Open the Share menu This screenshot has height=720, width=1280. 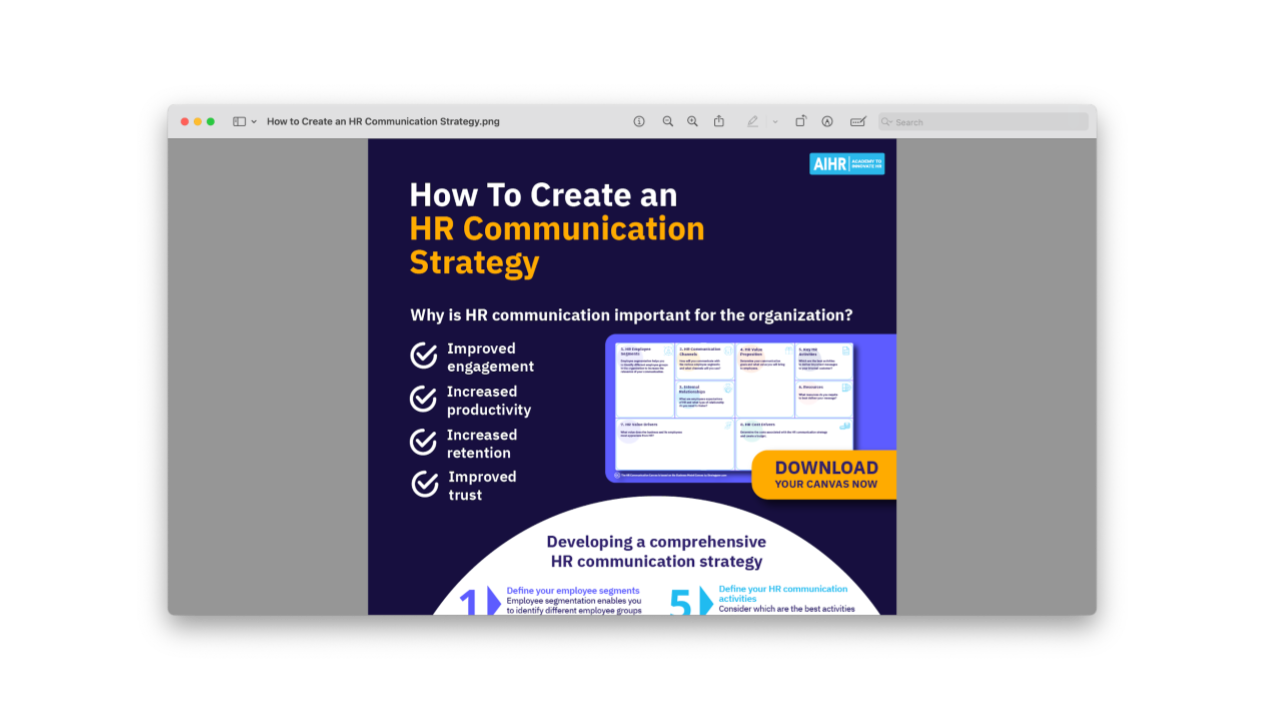pyautogui.click(x=719, y=122)
